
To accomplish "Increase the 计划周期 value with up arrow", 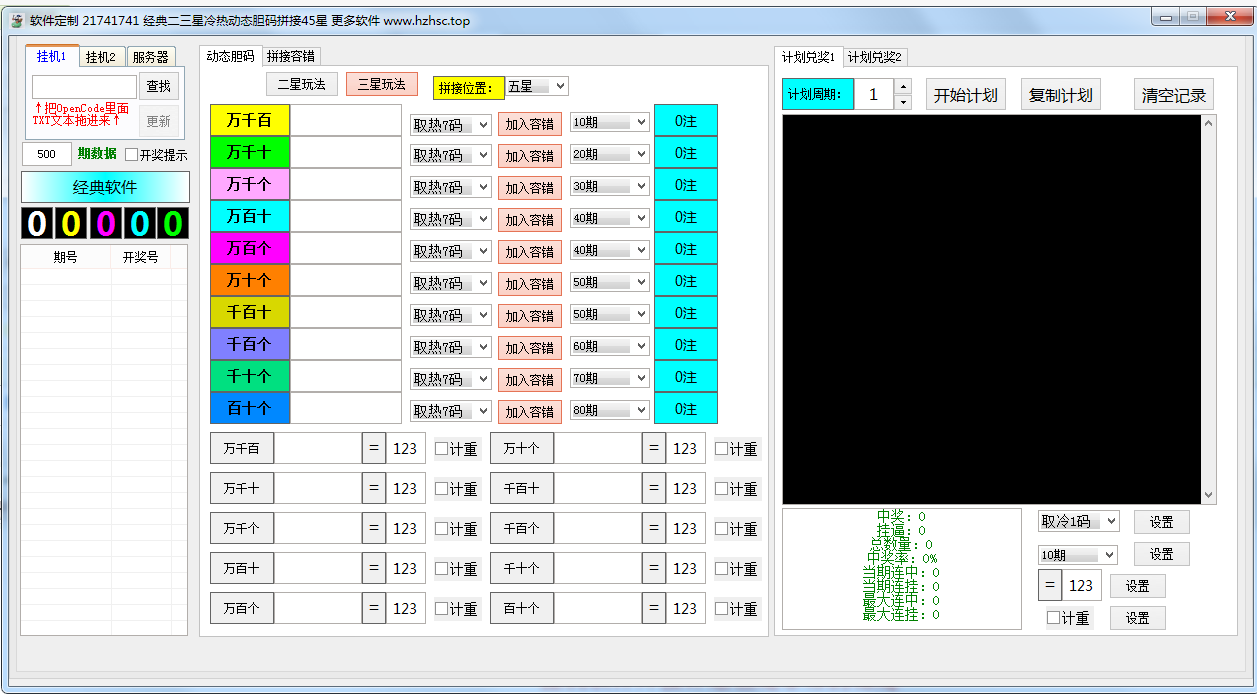I will [903, 87].
